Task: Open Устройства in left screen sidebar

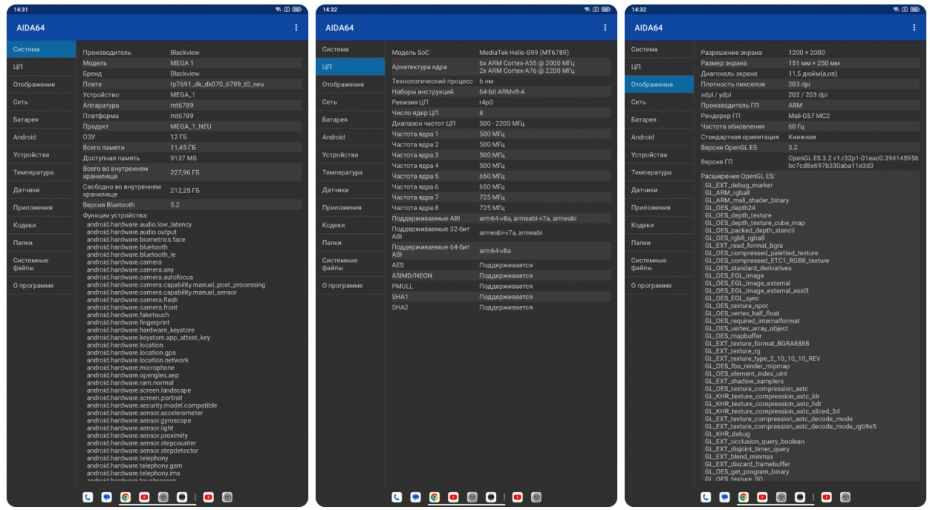Action: coord(42,155)
